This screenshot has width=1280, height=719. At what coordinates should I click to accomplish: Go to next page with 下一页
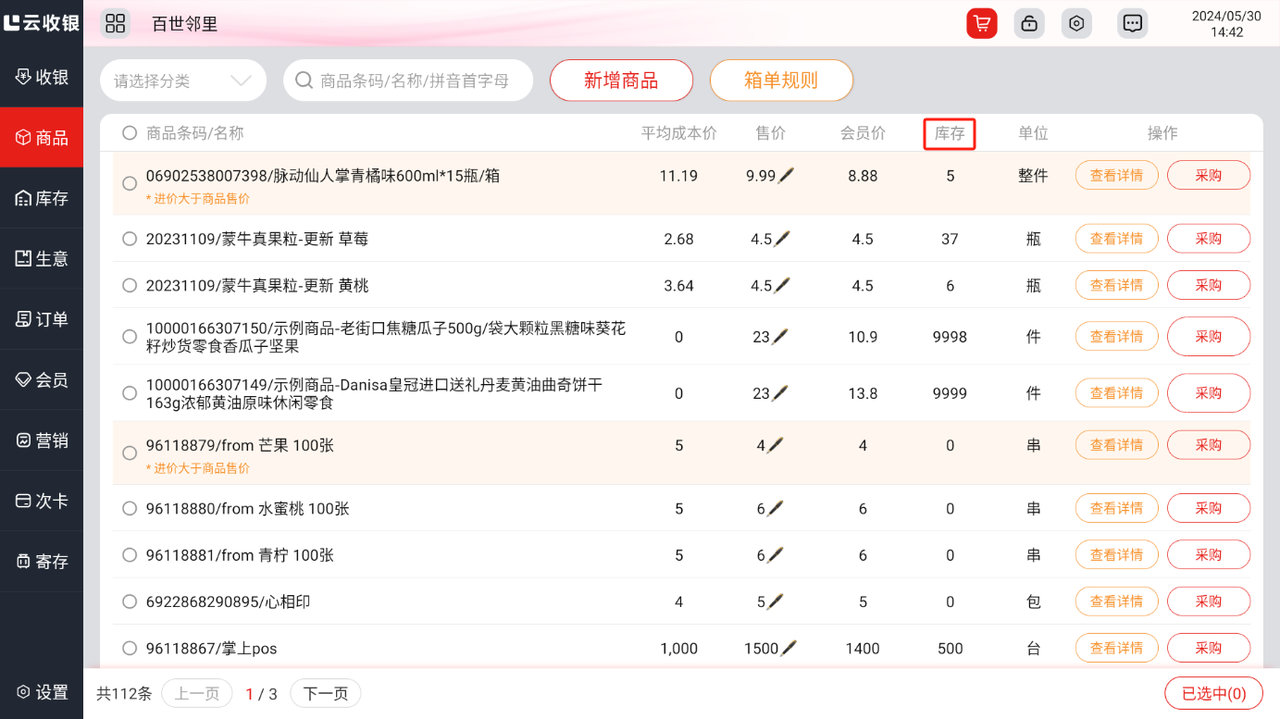click(325, 694)
